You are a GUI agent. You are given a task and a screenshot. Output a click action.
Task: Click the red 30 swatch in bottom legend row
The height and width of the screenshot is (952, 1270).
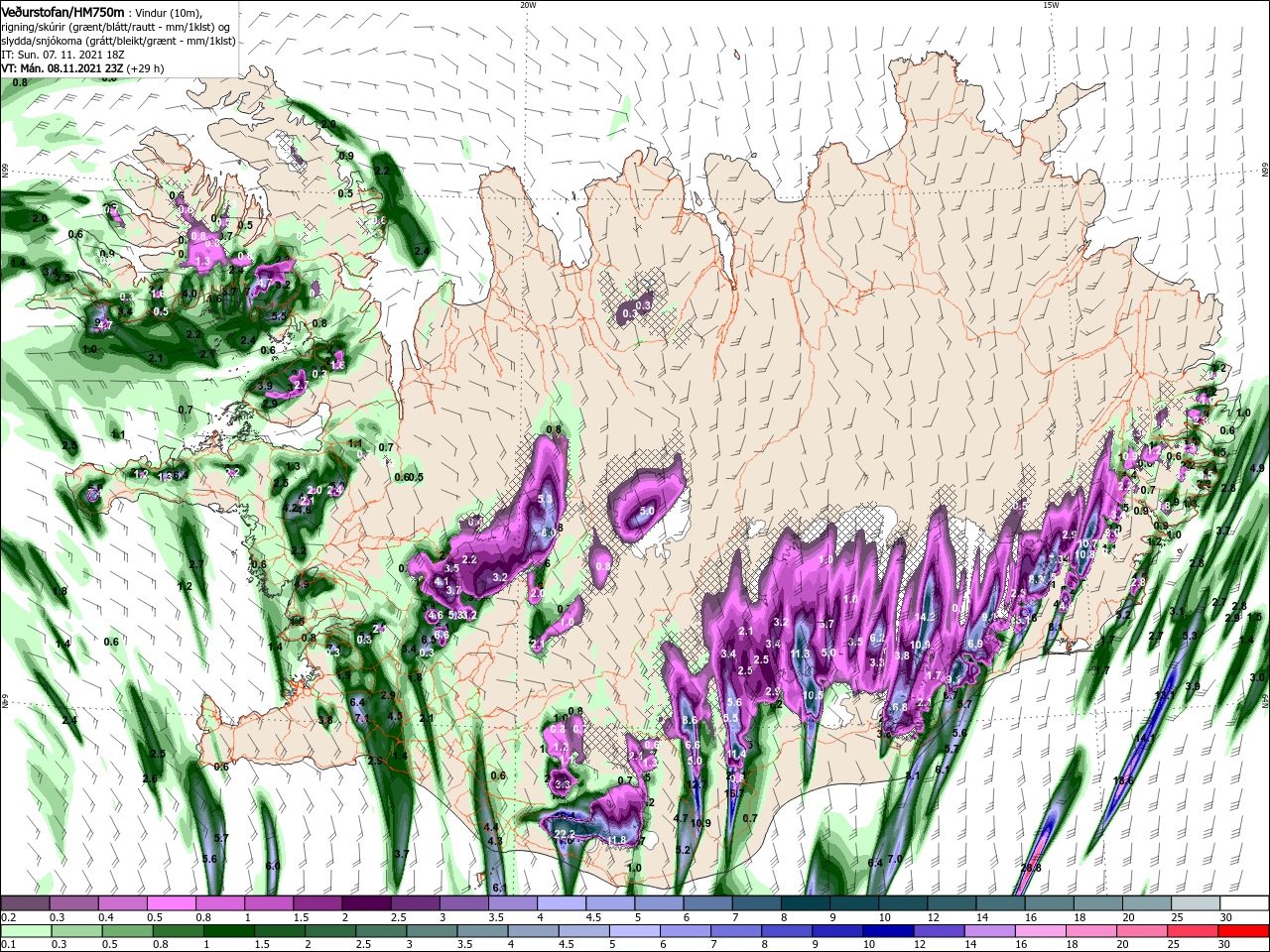(x=1245, y=931)
